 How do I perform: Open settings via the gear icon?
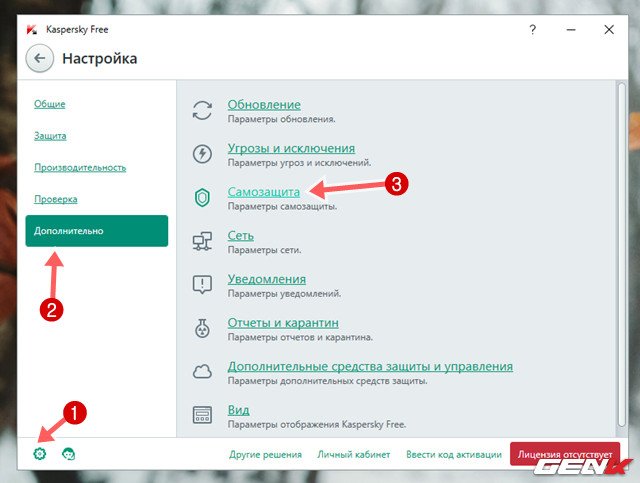40,454
